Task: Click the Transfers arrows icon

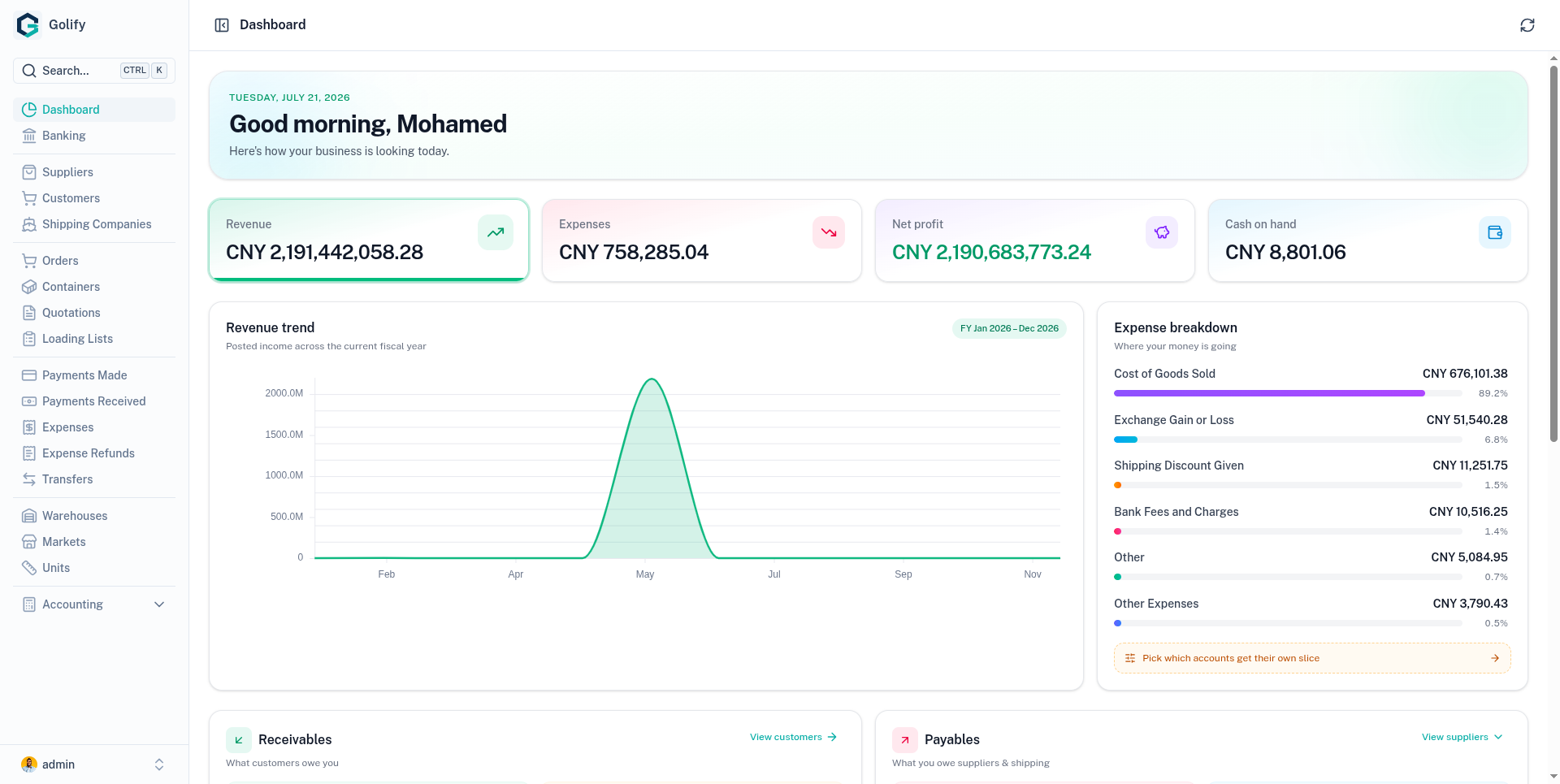Action: (29, 479)
